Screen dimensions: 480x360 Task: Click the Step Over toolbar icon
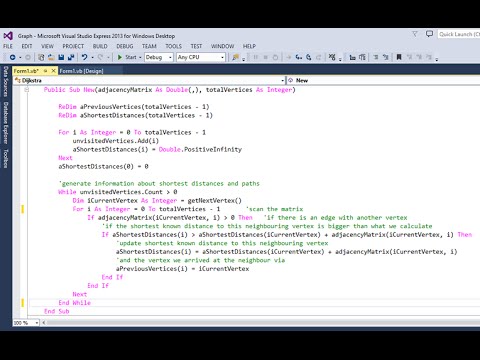click(309, 57)
